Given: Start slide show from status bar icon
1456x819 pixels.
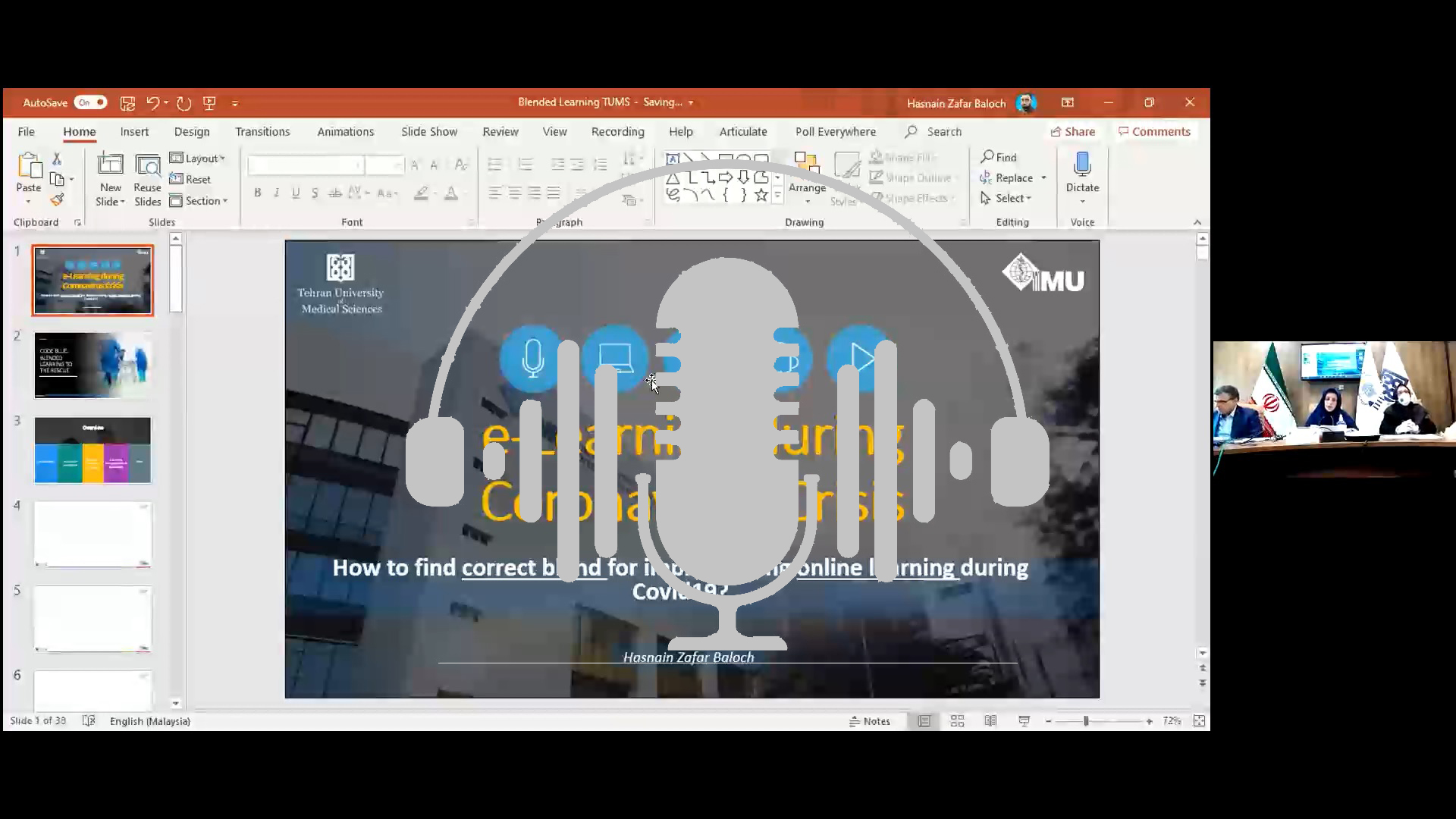Looking at the screenshot, I should 1024,721.
